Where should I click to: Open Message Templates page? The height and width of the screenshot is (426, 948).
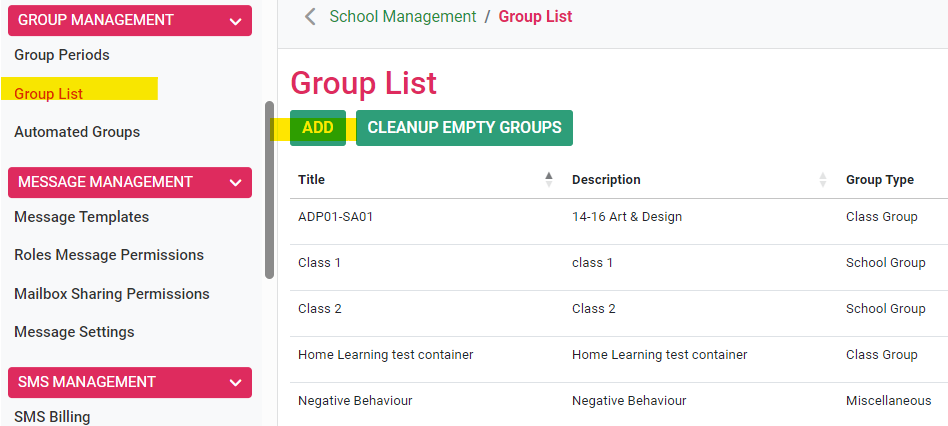point(82,216)
